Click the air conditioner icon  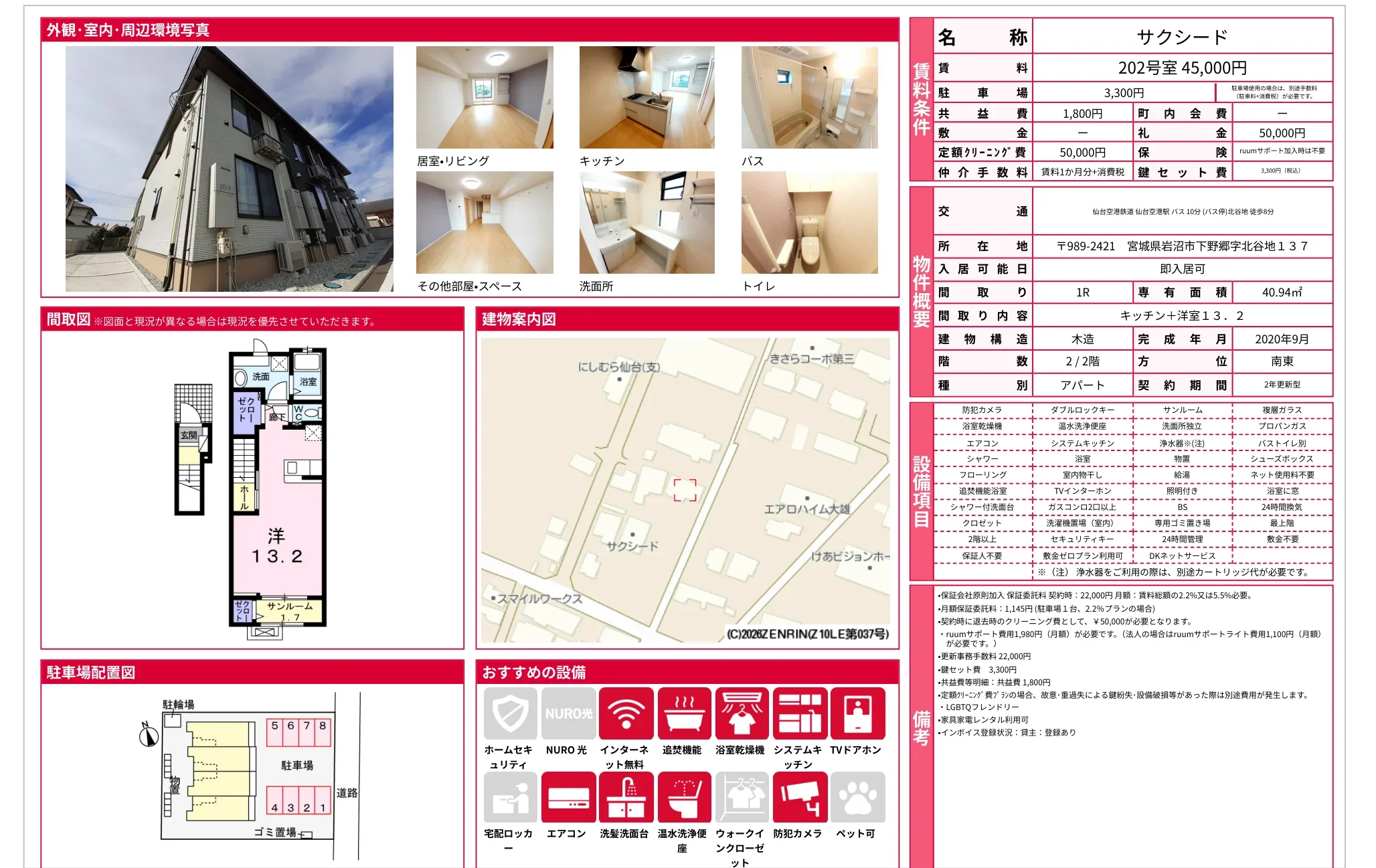point(568,797)
